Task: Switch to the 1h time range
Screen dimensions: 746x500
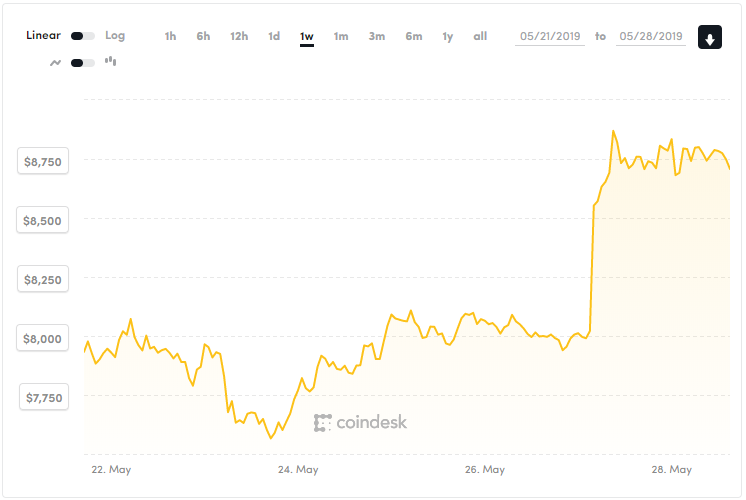Action: point(170,36)
